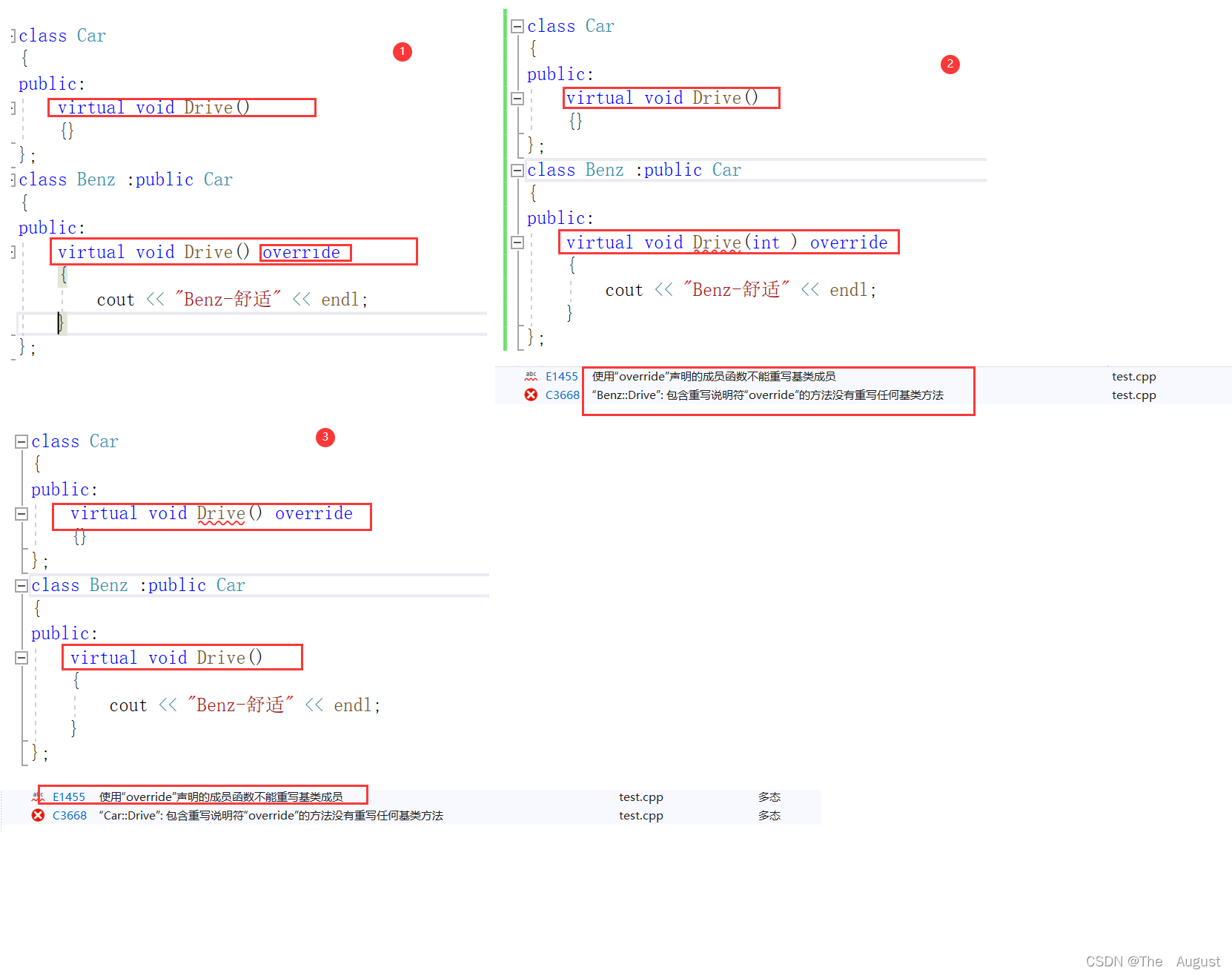Click the override keyword after Drive(int )
This screenshot has width=1232, height=976.
[x=849, y=243]
